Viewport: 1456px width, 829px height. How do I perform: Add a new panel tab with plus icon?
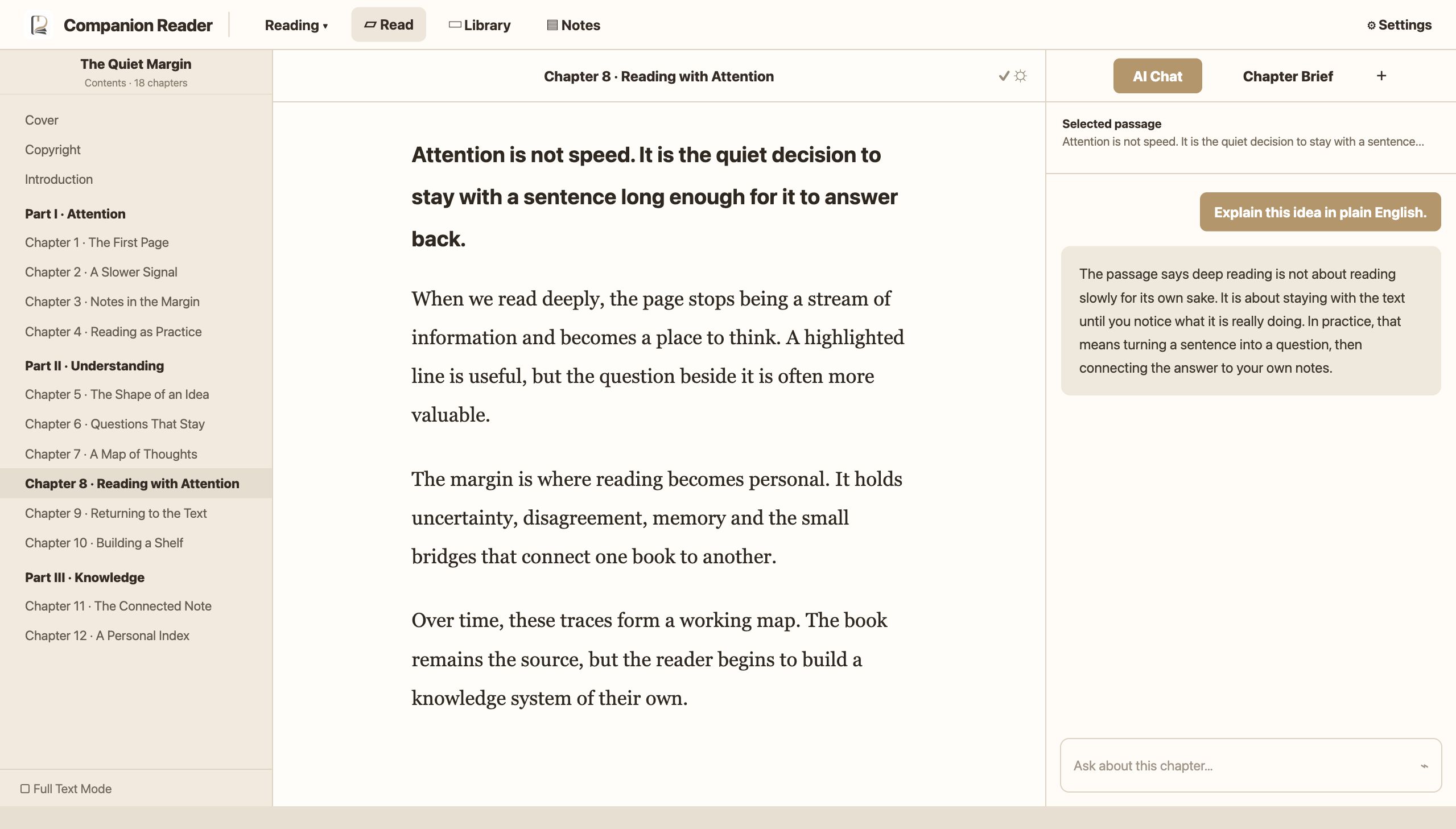click(1381, 76)
